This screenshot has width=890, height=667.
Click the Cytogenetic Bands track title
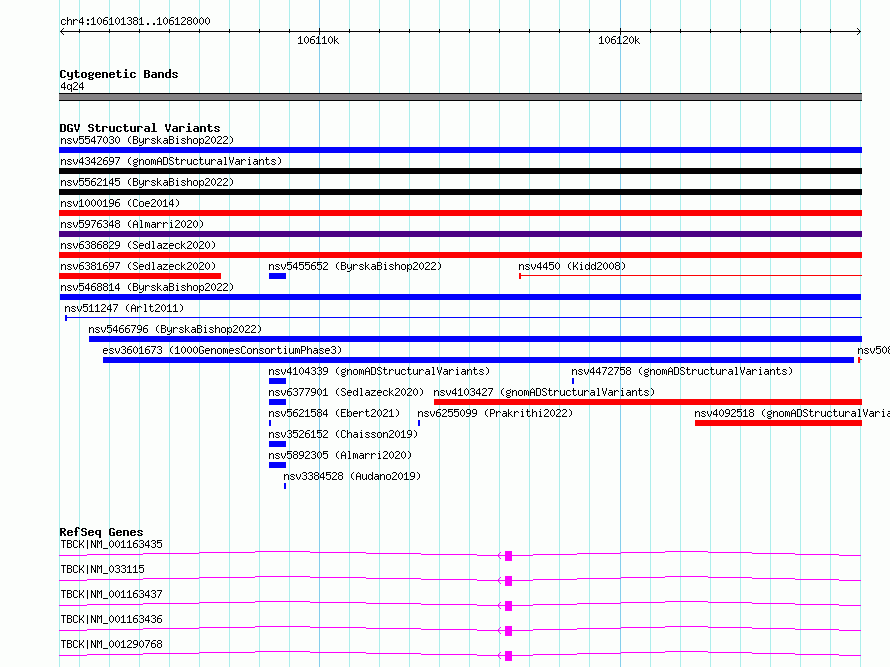coord(119,74)
